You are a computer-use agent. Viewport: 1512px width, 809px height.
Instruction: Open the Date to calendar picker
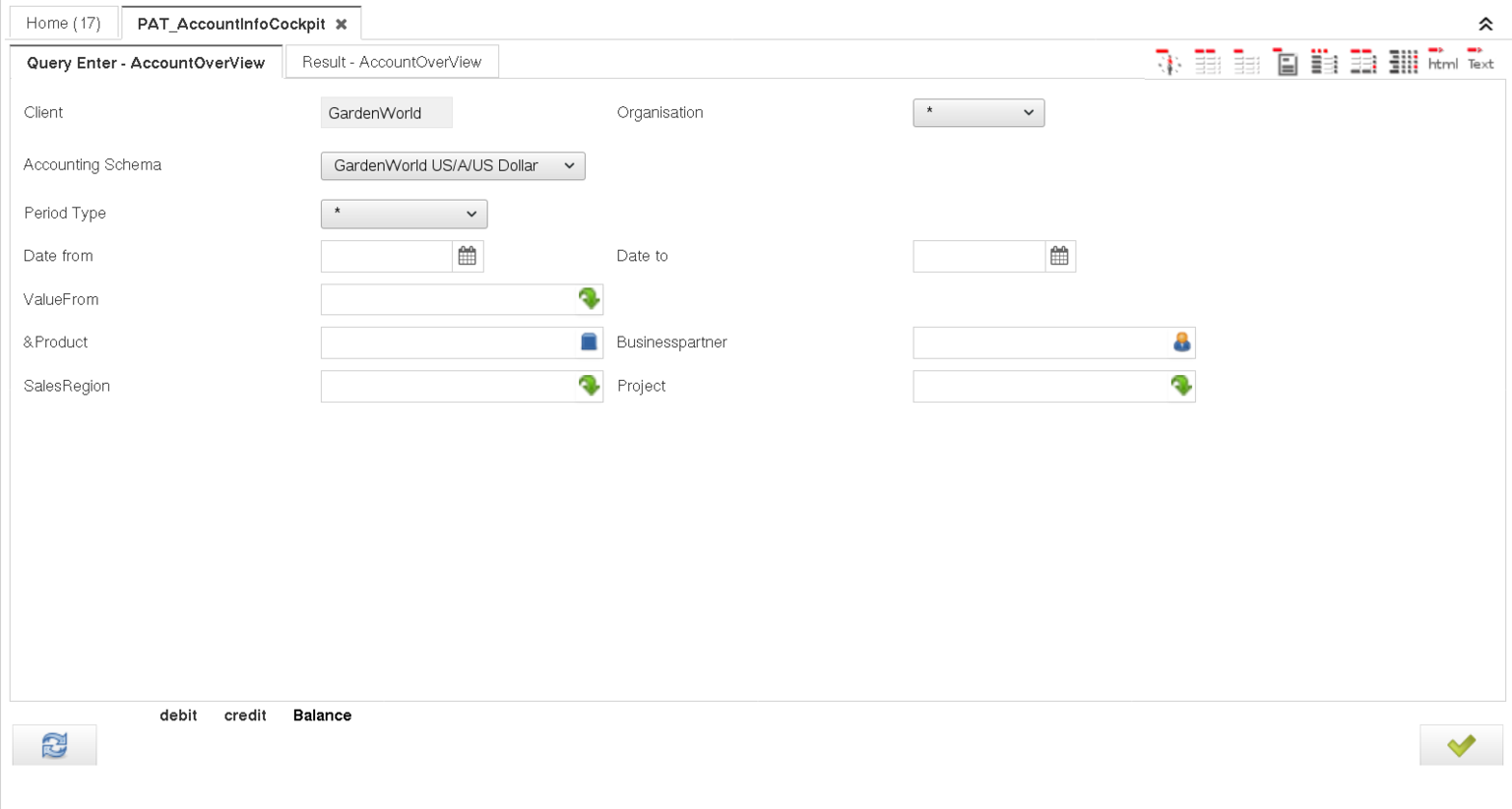(x=1059, y=256)
